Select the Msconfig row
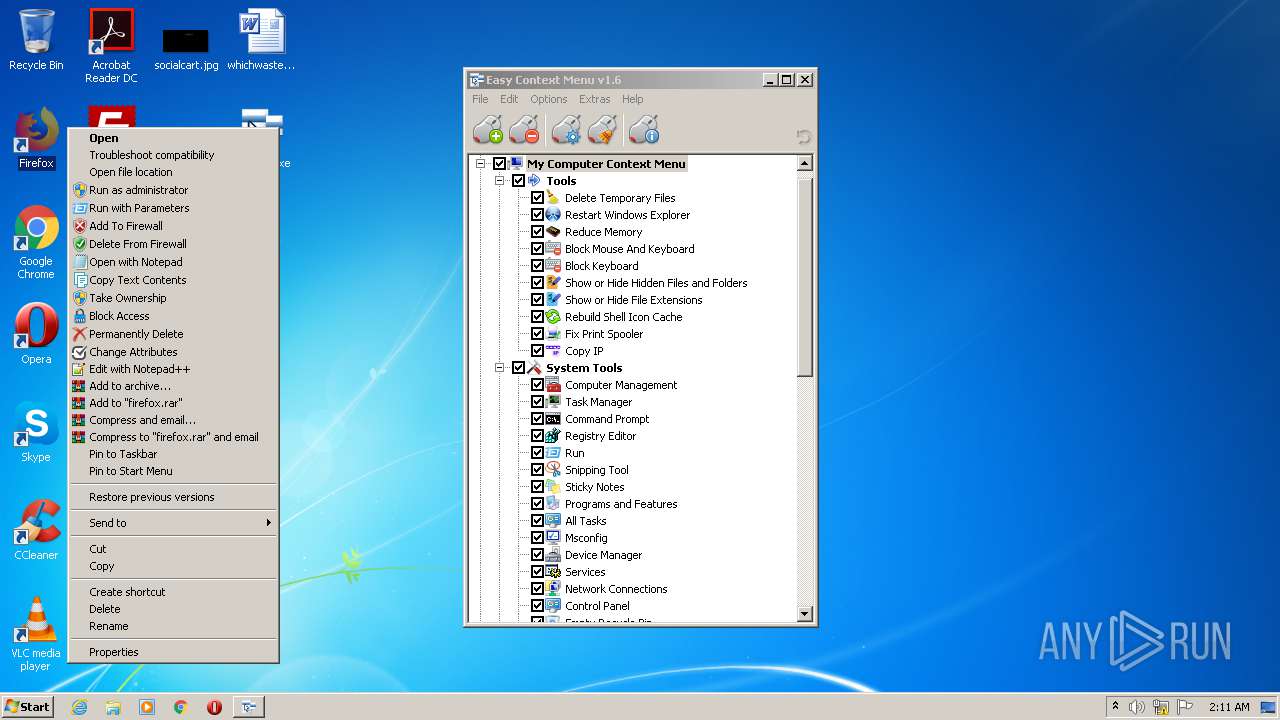Image resolution: width=1280 pixels, height=720 pixels. [586, 538]
